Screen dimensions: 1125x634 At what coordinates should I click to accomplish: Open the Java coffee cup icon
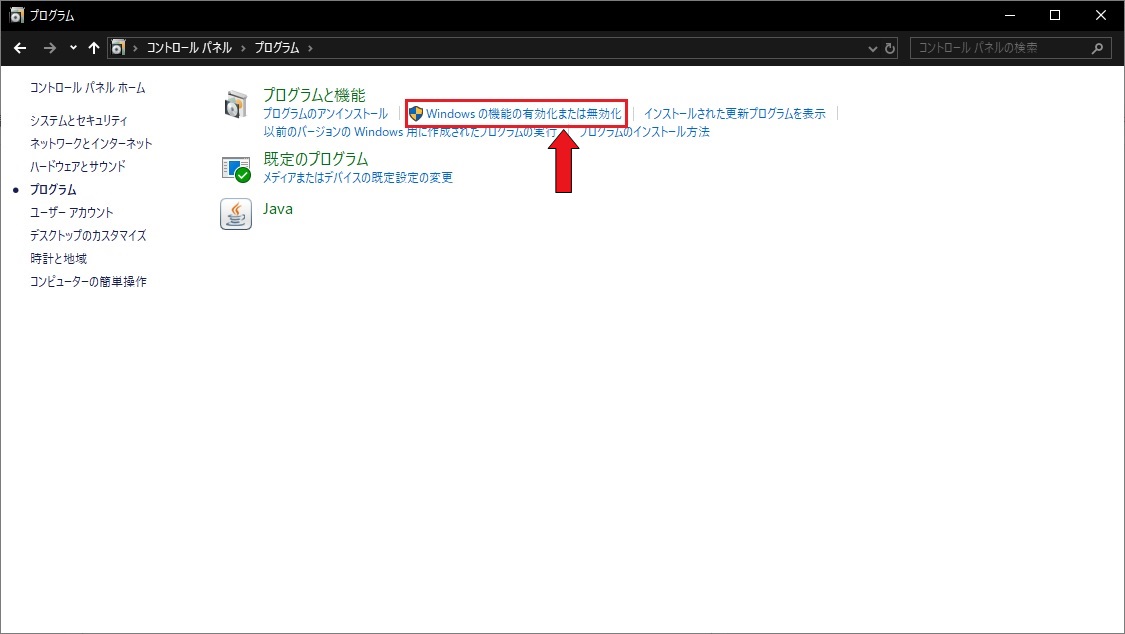click(236, 214)
